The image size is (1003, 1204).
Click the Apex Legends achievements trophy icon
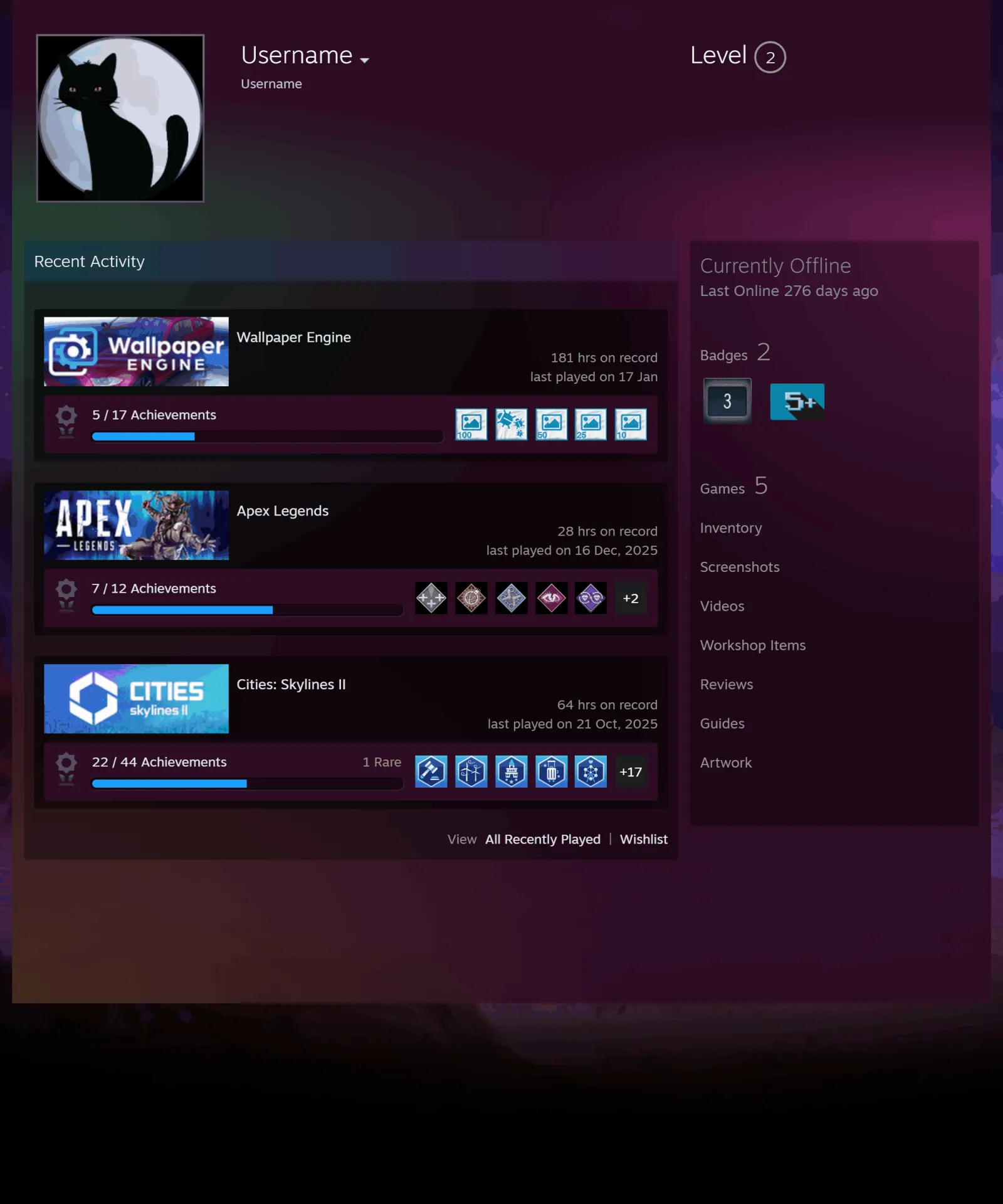pyautogui.click(x=66, y=594)
